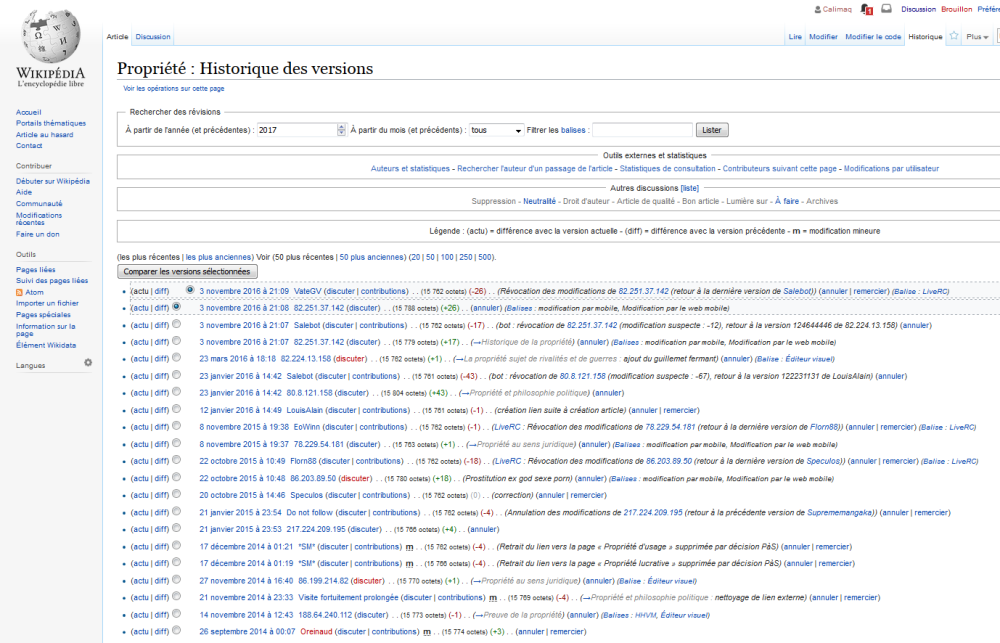Open Modifications par utilisateur link
Image resolution: width=1000 pixels, height=643 pixels.
pos(891,169)
